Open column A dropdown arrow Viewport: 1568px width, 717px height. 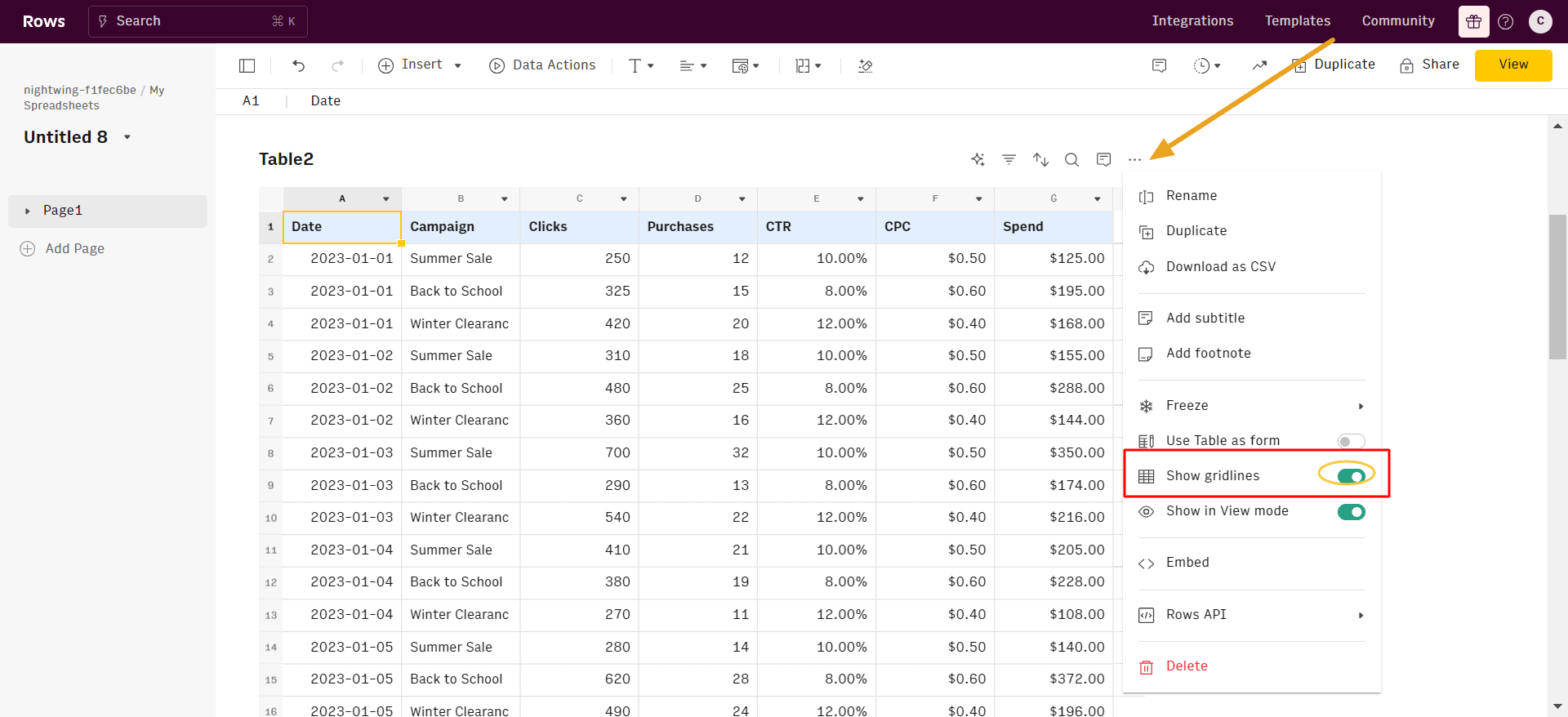pyautogui.click(x=386, y=199)
